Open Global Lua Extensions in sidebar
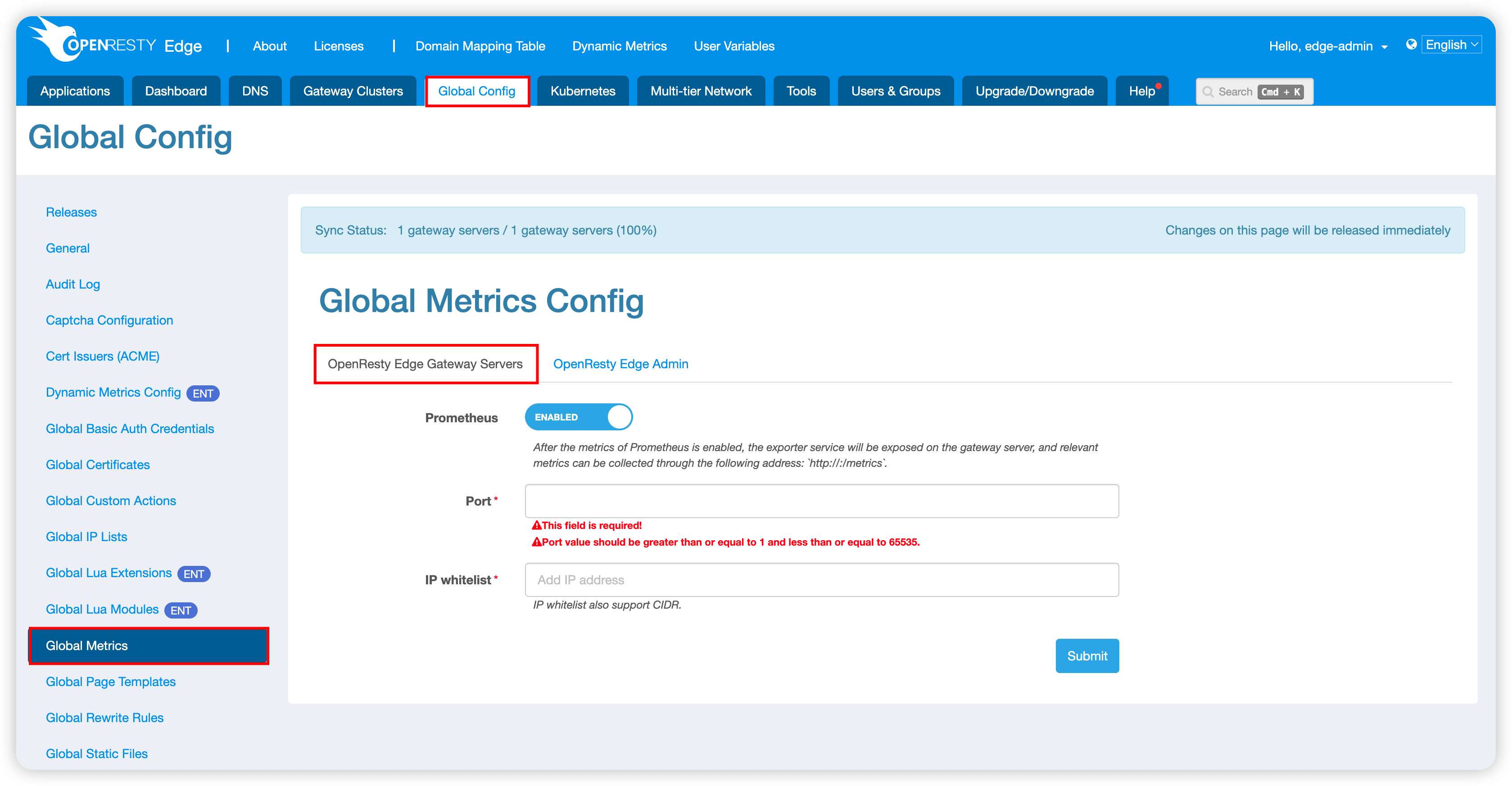The image size is (1512, 786). [x=109, y=572]
